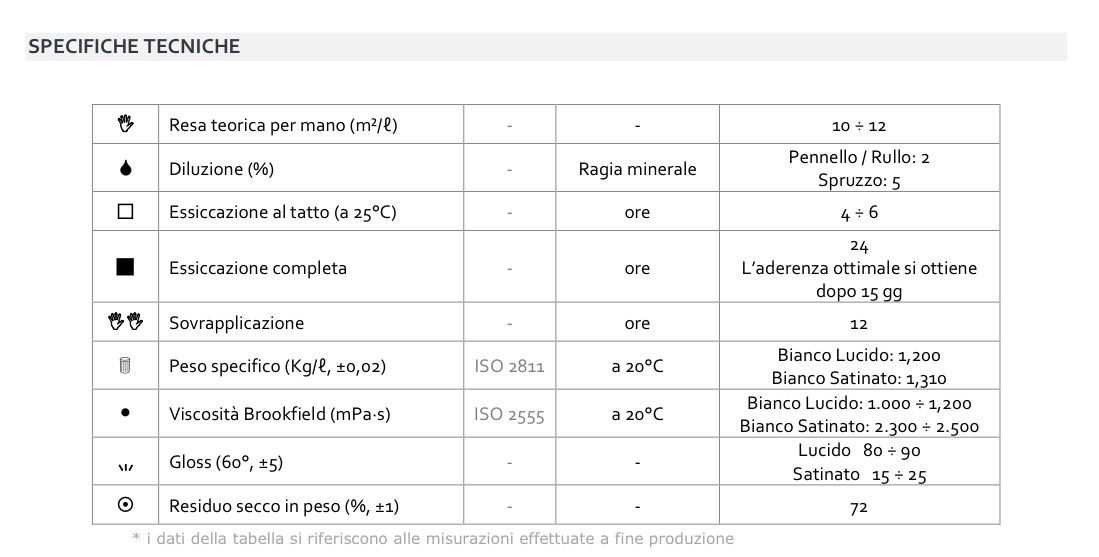Image resolution: width=1099 pixels, height=557 pixels.
Task: Click the circled dot Residuo secco icon
Action: tap(125, 505)
